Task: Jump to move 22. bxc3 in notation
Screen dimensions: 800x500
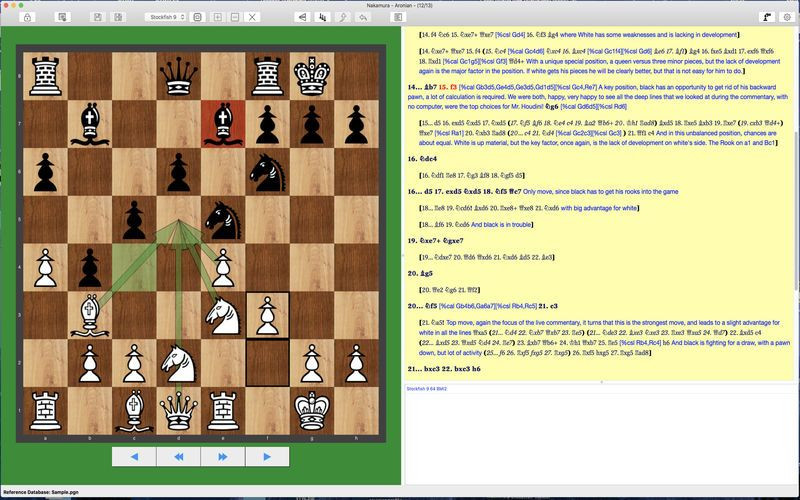Action: tap(457, 368)
